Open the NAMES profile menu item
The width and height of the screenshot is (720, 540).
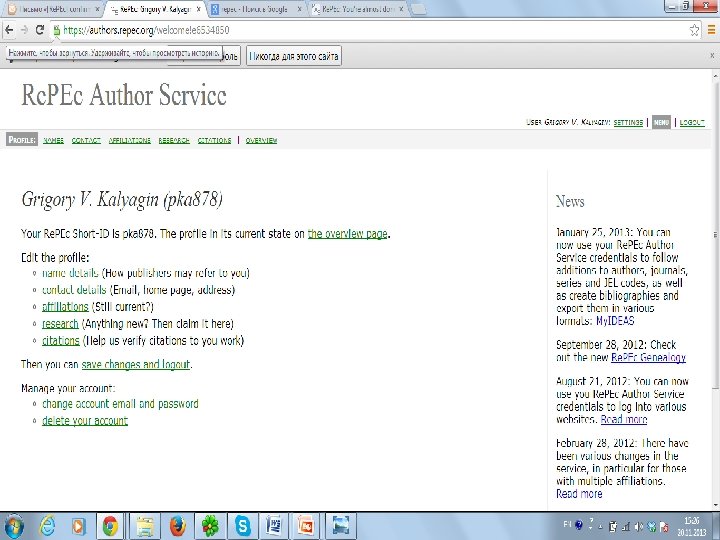[53, 140]
